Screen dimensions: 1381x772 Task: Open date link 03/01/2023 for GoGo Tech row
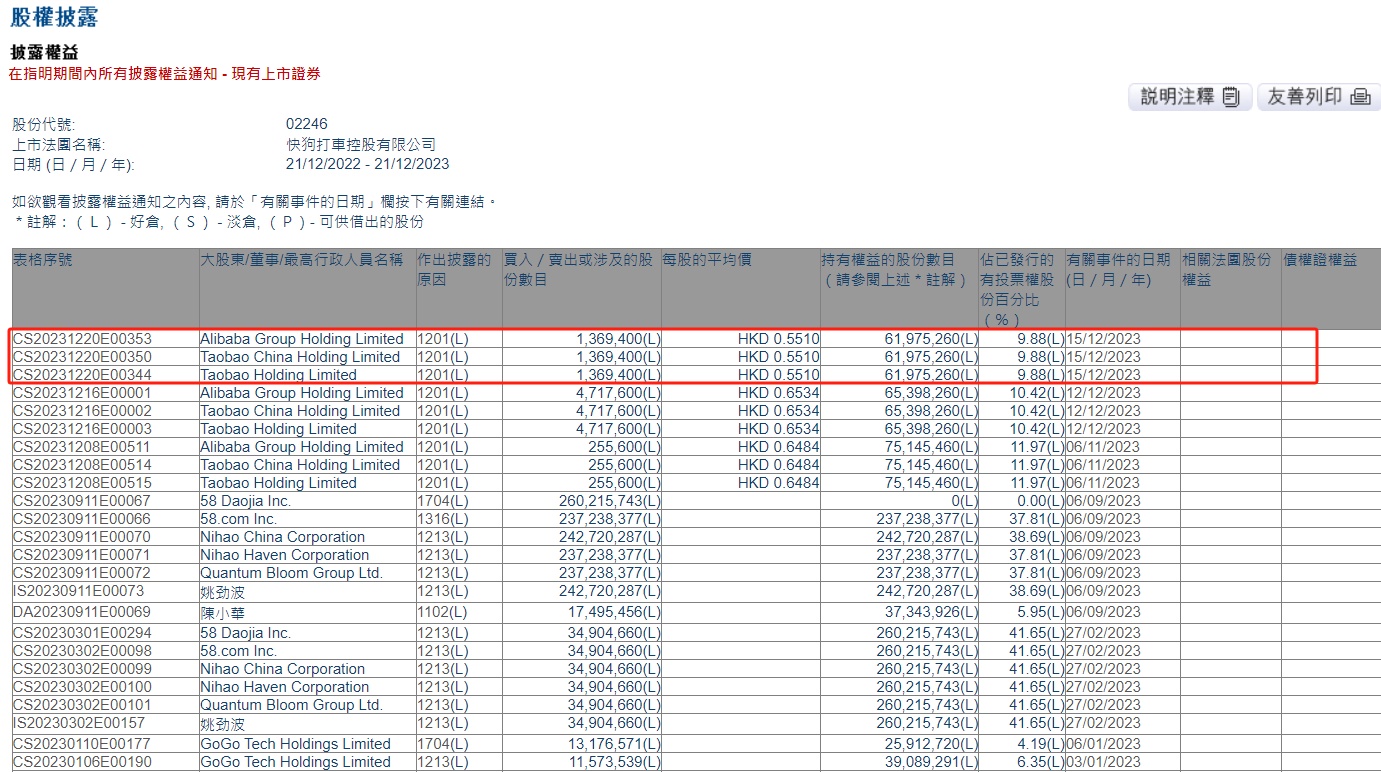[1103, 762]
